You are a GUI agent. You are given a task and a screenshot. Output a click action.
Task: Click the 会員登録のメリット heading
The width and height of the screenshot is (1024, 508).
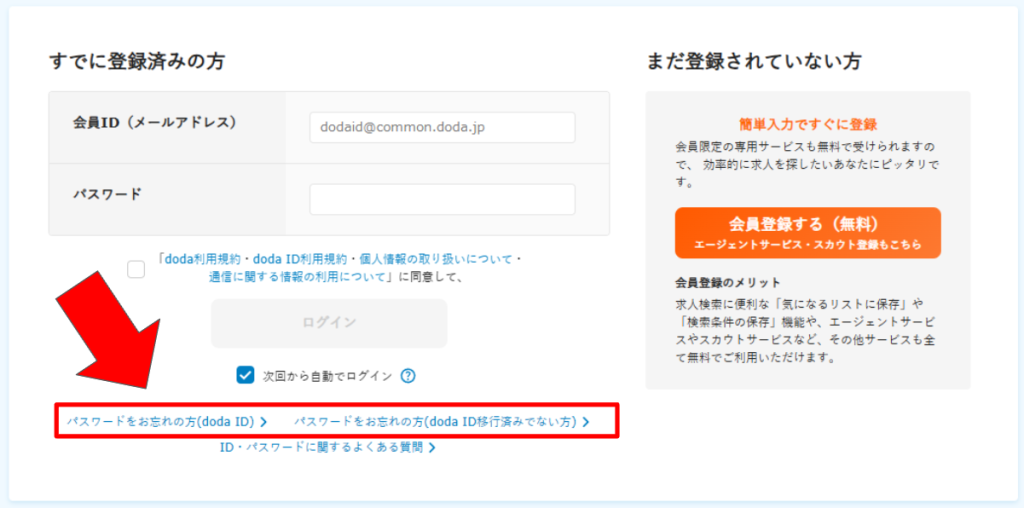pyautogui.click(x=728, y=283)
